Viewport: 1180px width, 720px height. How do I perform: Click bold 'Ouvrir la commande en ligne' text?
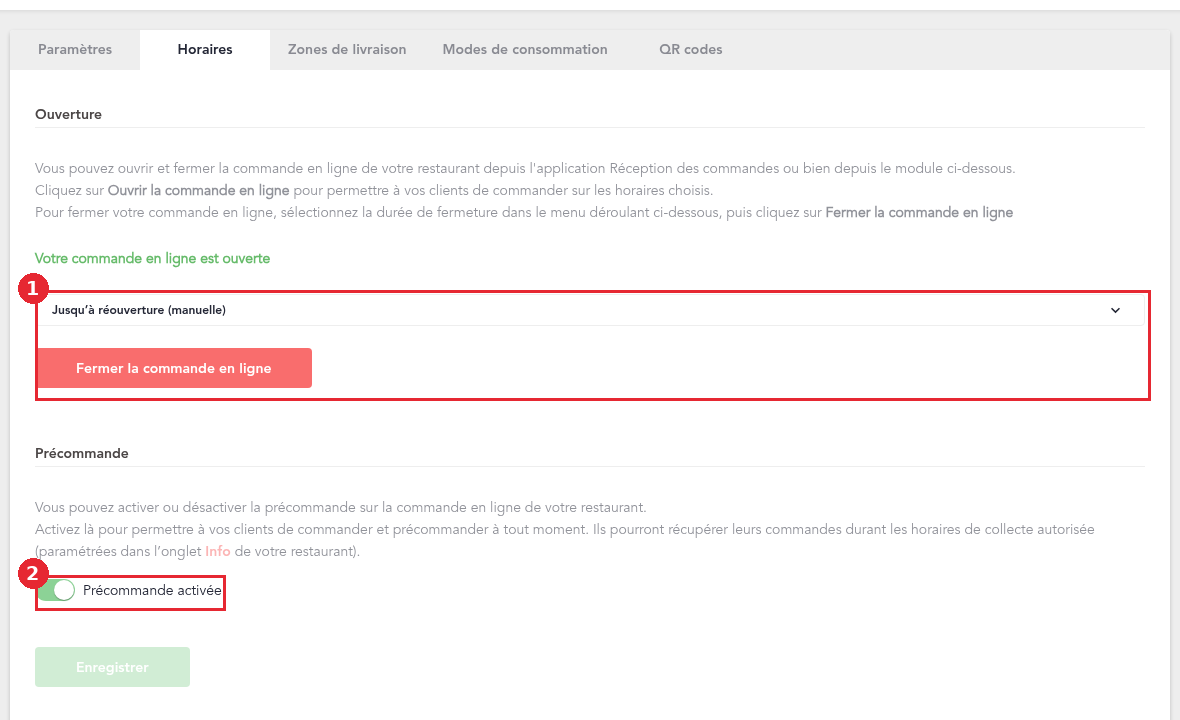[x=199, y=190]
